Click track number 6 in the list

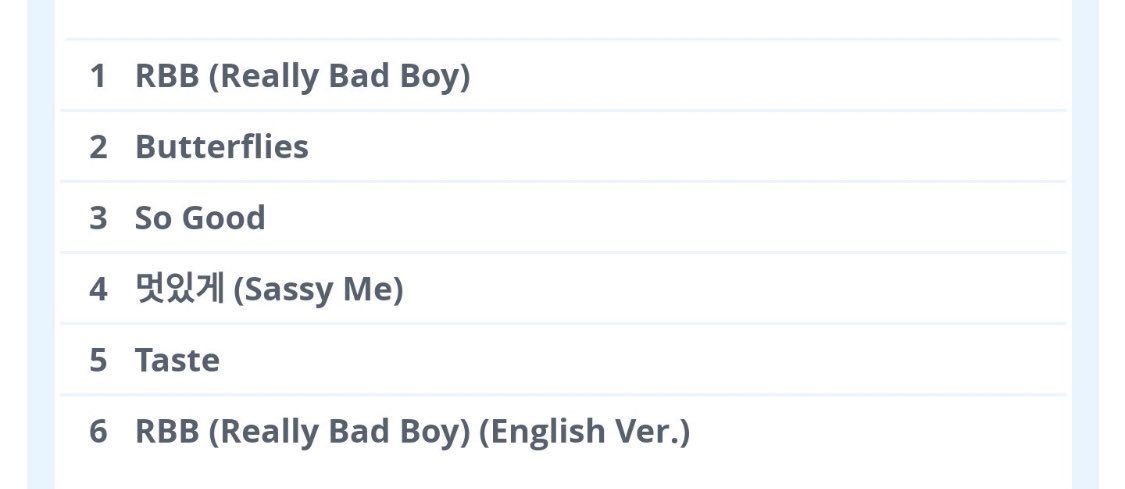click(x=97, y=431)
